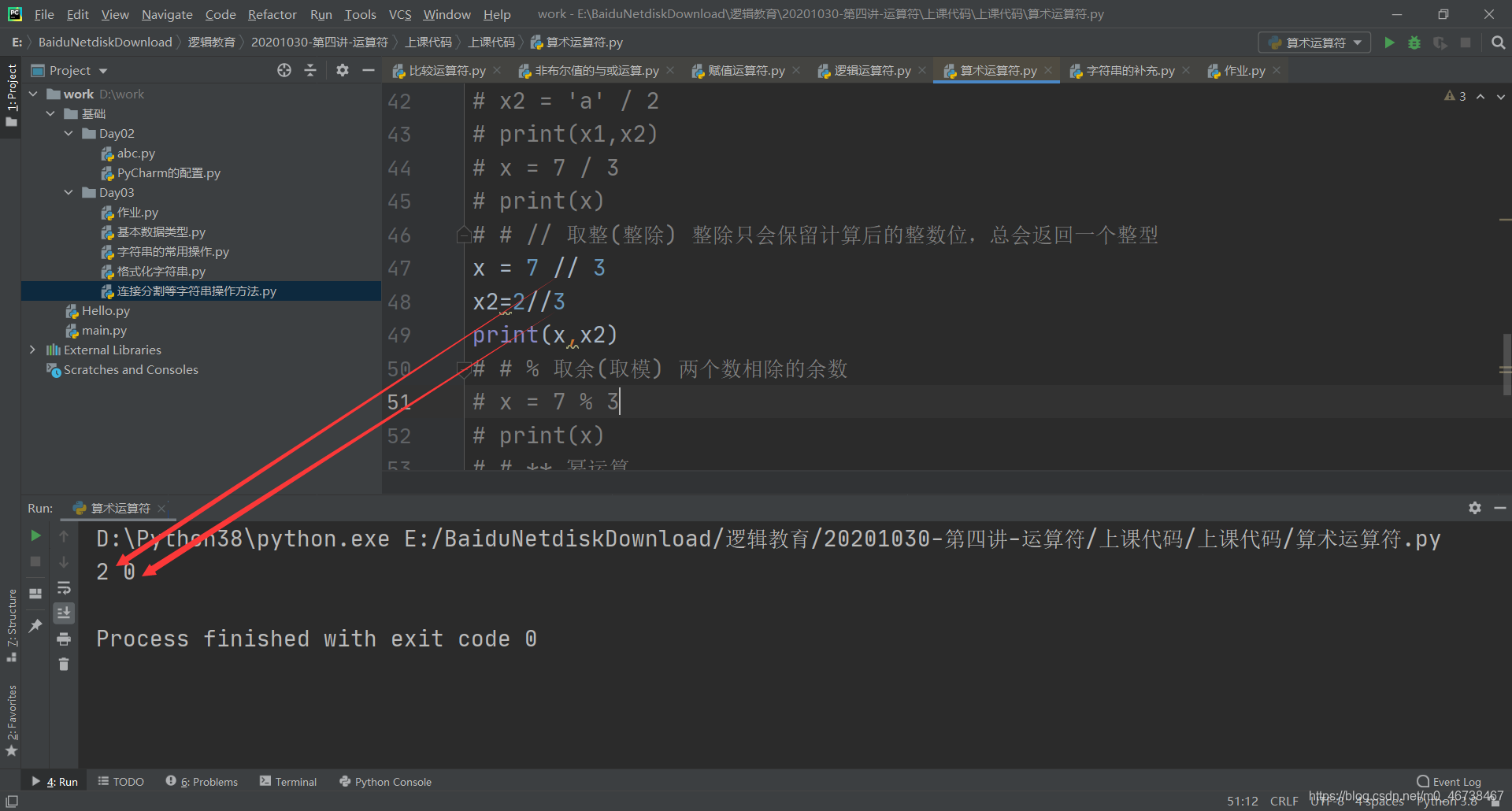Toggle scroll to end in console
This screenshot has width=1512, height=811.
point(64,613)
